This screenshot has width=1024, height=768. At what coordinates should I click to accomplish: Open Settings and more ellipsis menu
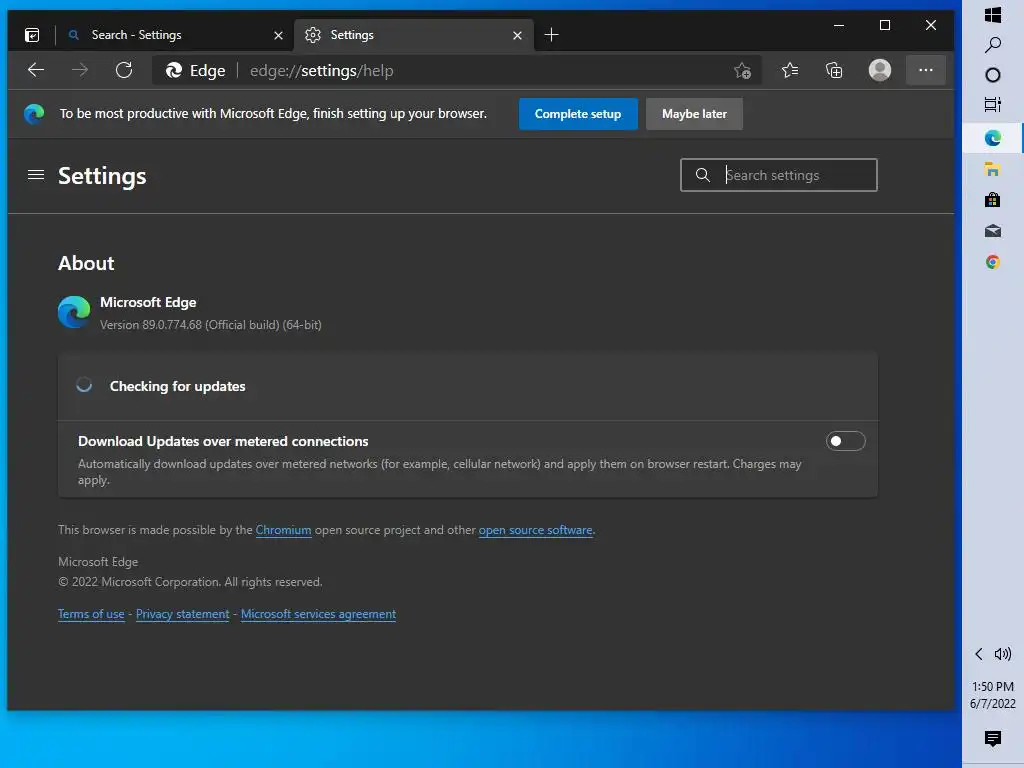(925, 70)
